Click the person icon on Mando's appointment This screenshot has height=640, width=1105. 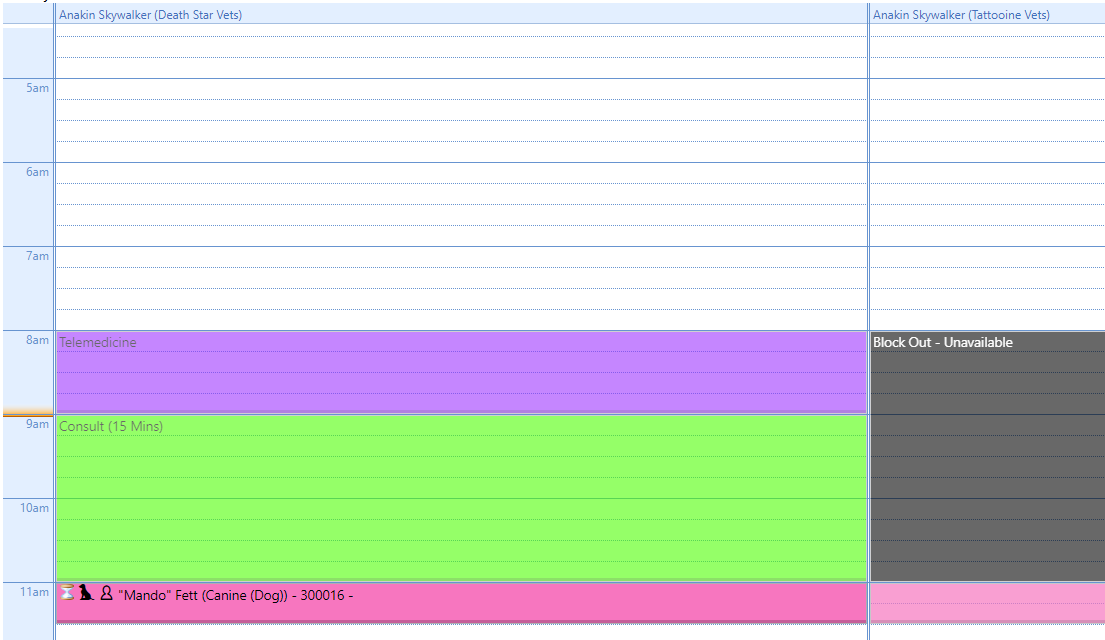tap(106, 593)
